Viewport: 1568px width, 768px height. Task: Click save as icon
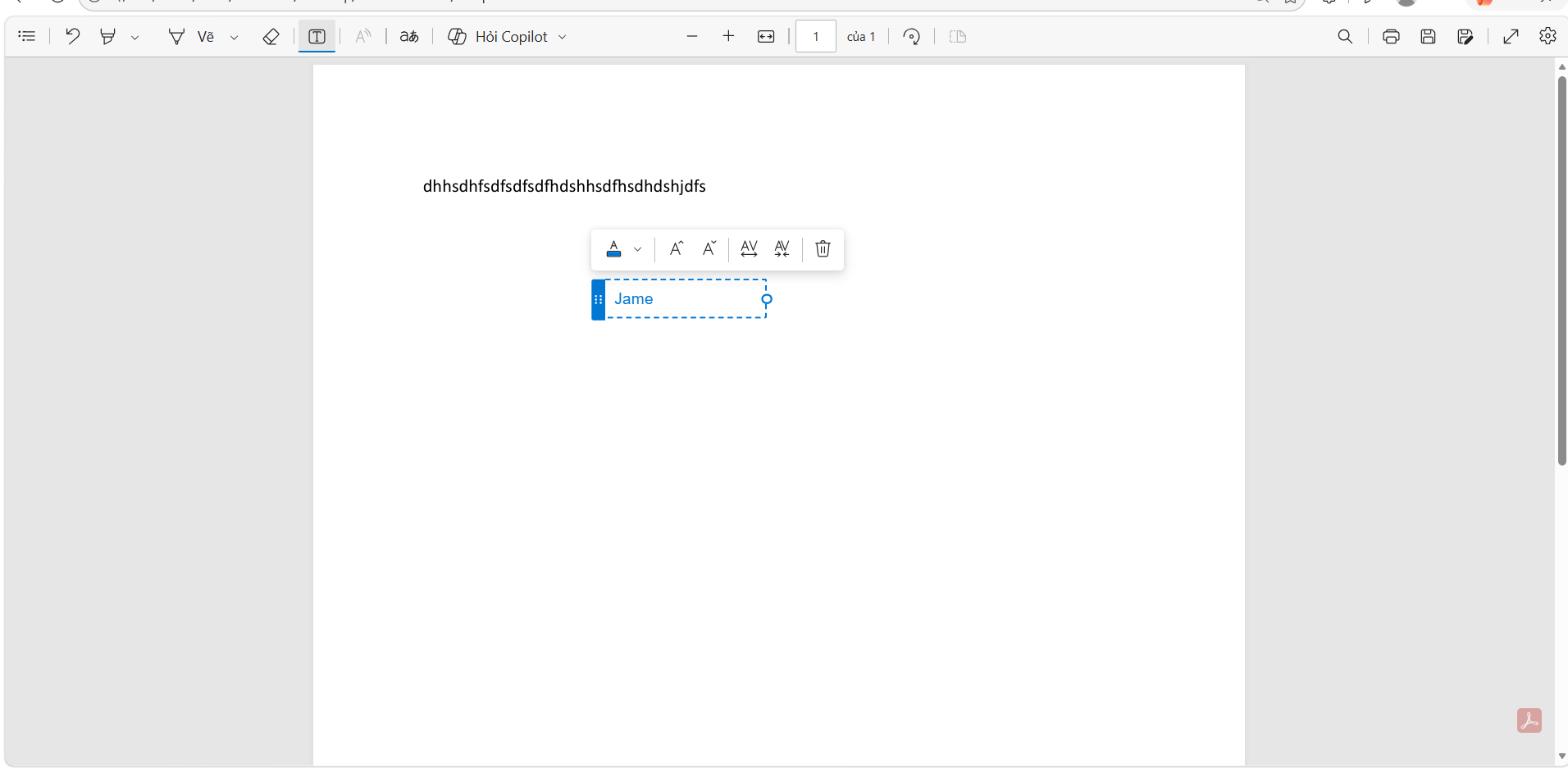point(1465,36)
